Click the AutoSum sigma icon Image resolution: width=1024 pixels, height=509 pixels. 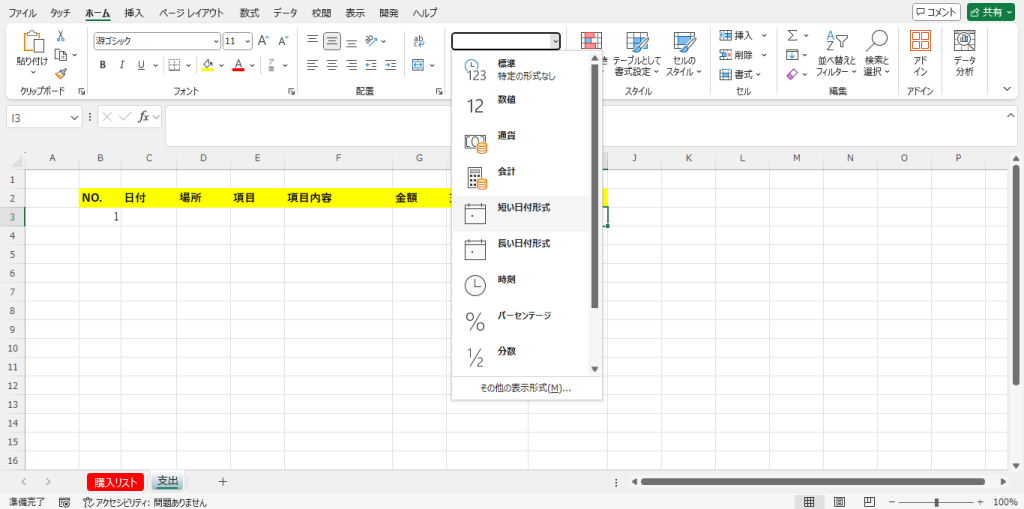coord(791,35)
